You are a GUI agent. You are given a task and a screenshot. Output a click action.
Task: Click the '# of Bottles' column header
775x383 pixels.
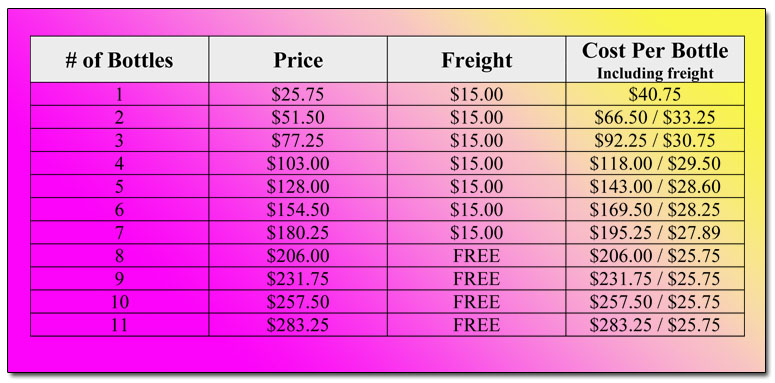pyautogui.click(x=120, y=59)
